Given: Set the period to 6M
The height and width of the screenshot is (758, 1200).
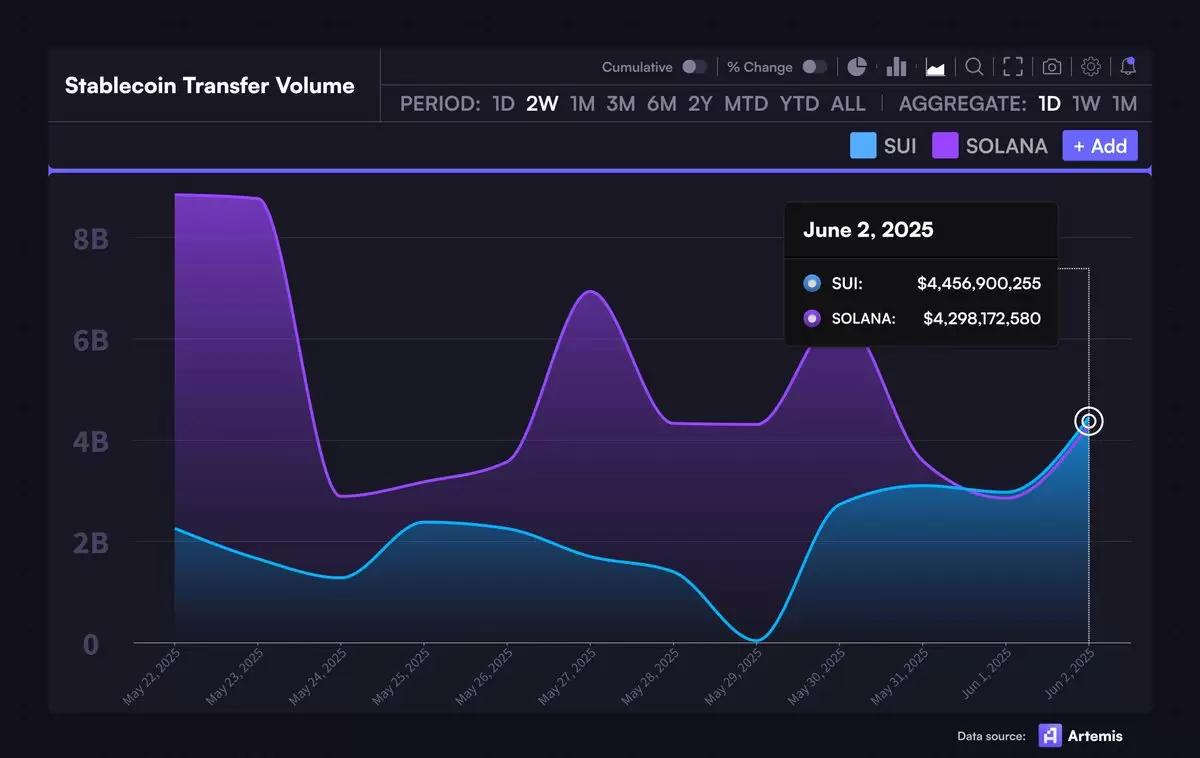Looking at the screenshot, I should click(x=661, y=104).
